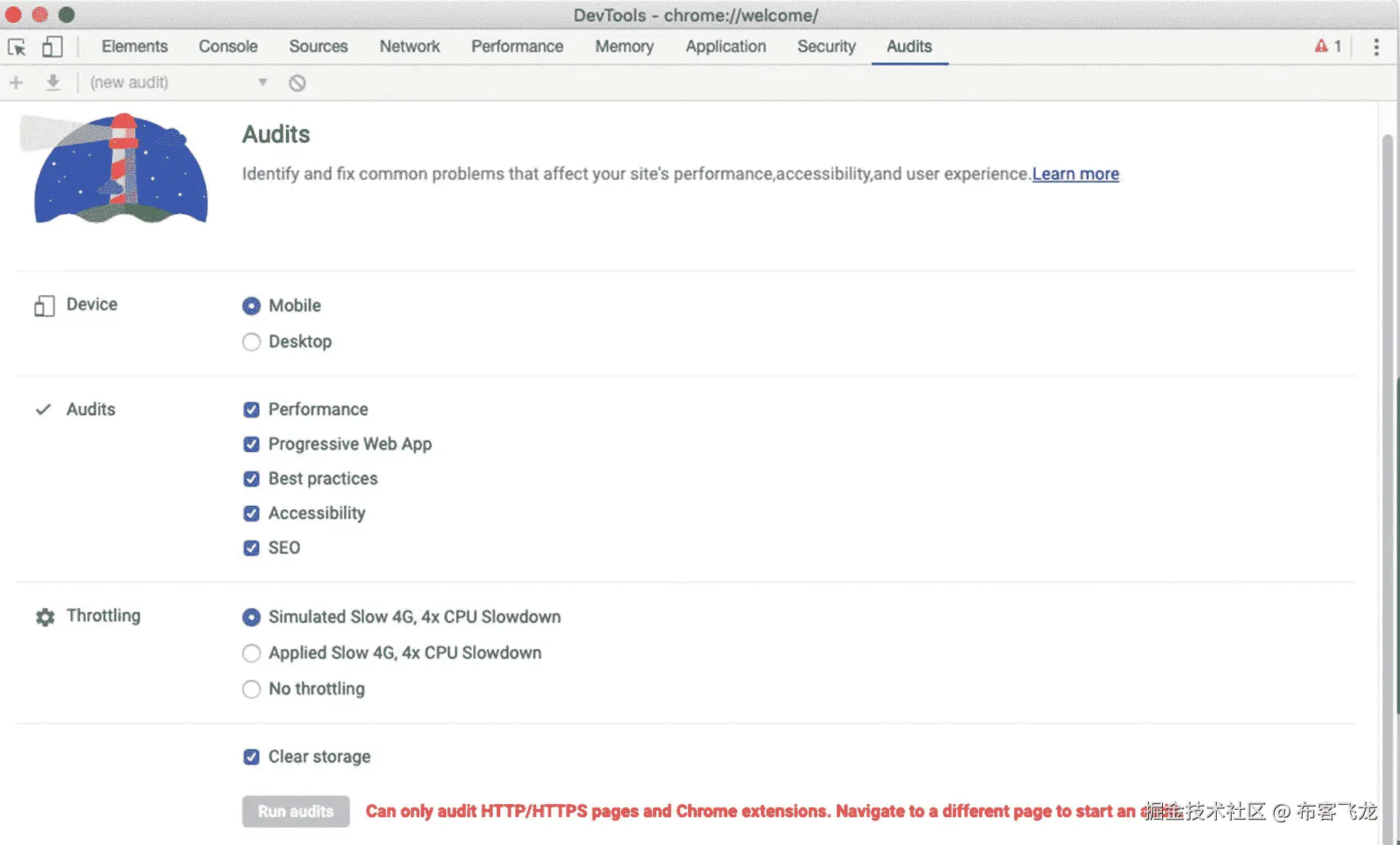Screen dimensions: 1400x845
Task: Click the inspect element cursor icon
Action: pos(16,47)
